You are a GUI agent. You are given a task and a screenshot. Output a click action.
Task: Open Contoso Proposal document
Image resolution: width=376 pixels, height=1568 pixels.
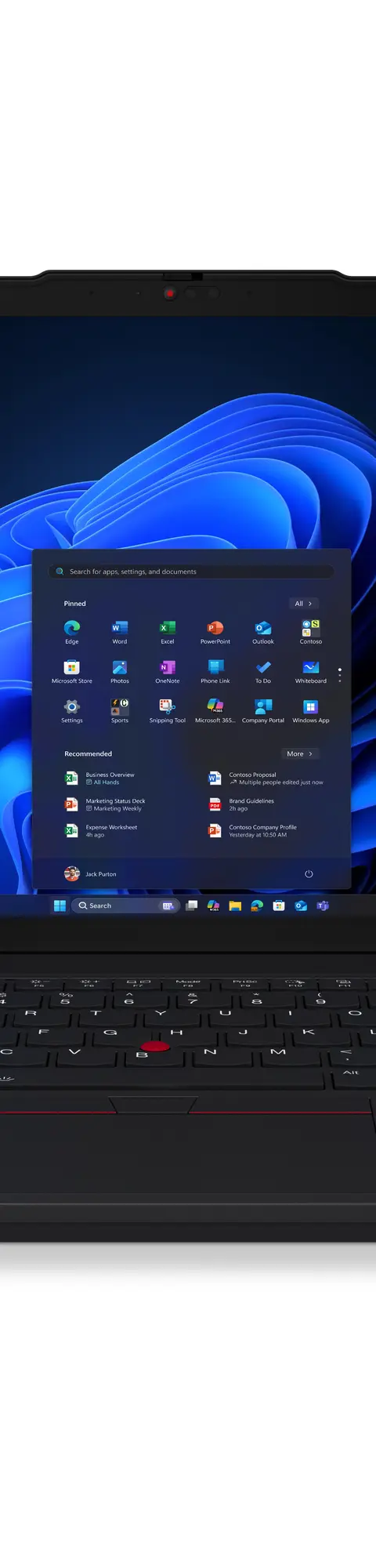(x=266, y=778)
